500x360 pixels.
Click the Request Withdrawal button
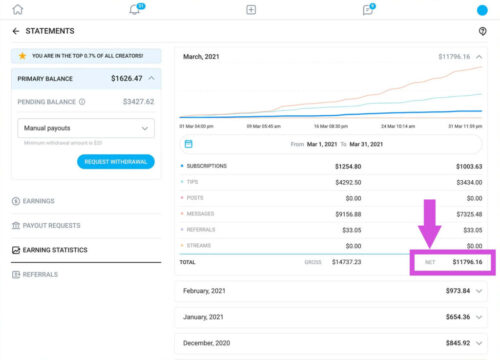(x=116, y=162)
